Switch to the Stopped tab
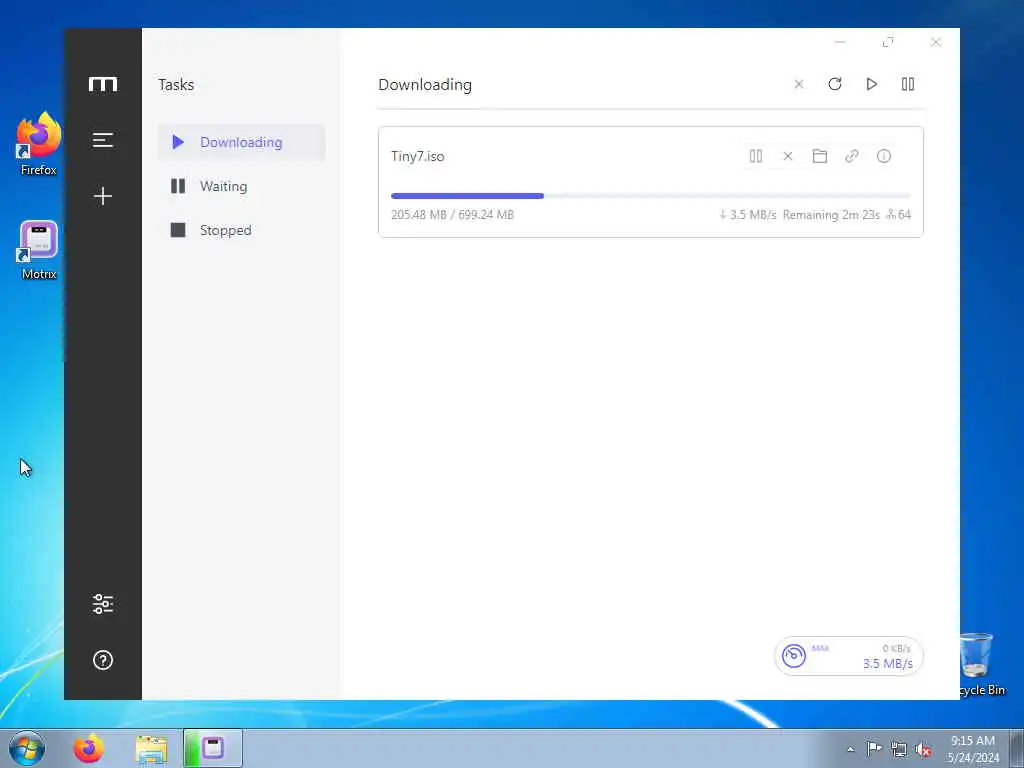The image size is (1024, 768). tap(242, 230)
